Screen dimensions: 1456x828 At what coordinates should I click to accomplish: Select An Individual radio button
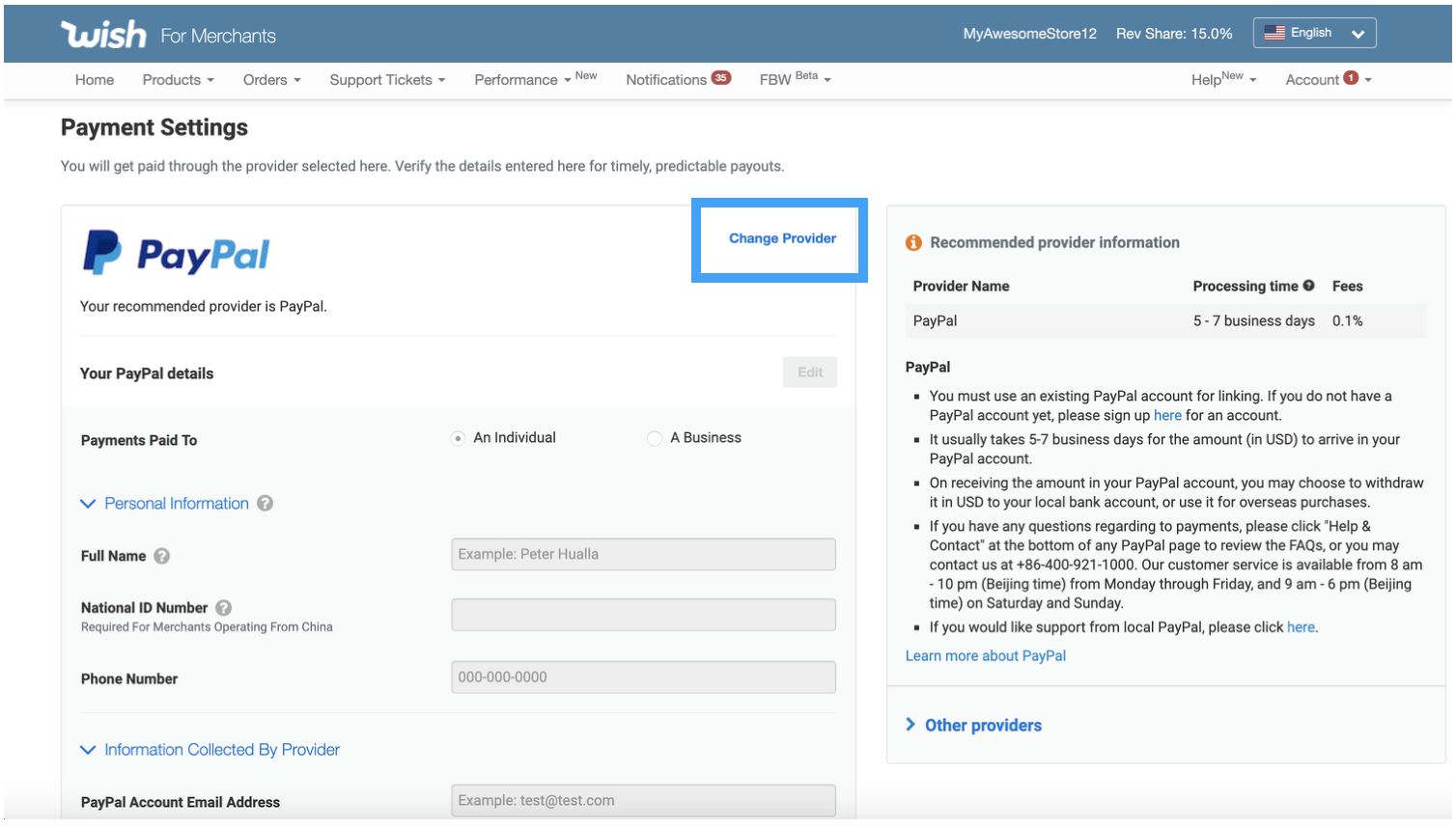(x=458, y=439)
